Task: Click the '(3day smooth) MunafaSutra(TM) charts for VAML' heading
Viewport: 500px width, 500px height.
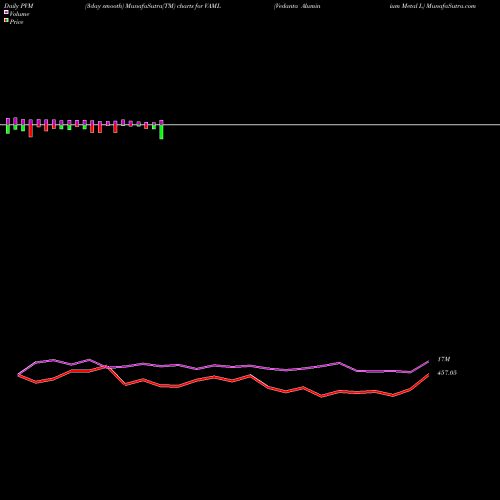Action: [x=153, y=6]
